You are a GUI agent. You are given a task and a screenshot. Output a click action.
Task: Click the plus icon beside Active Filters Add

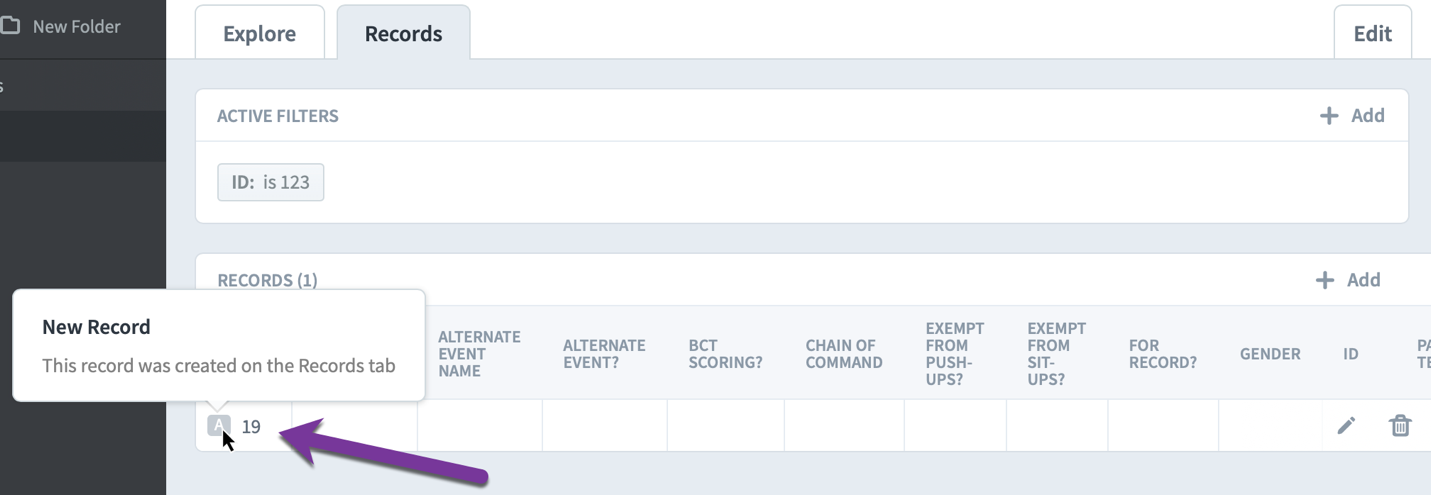tap(1328, 115)
